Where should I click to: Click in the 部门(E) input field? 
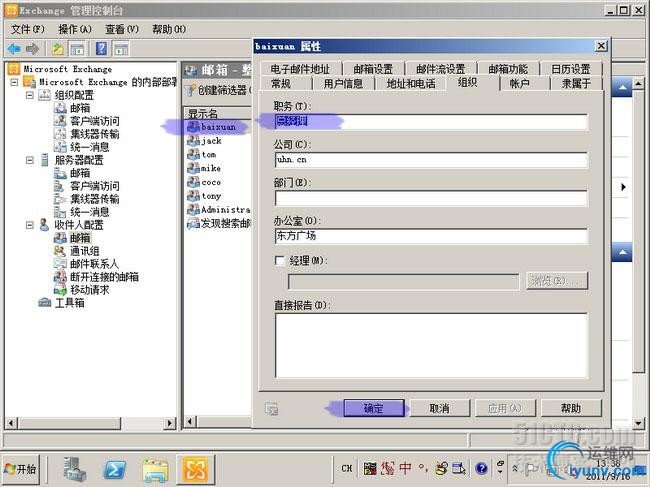click(x=431, y=198)
